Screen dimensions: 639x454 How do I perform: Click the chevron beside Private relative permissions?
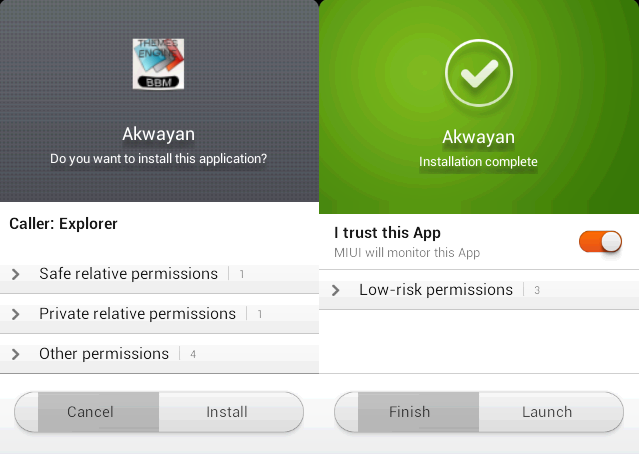click(x=15, y=314)
